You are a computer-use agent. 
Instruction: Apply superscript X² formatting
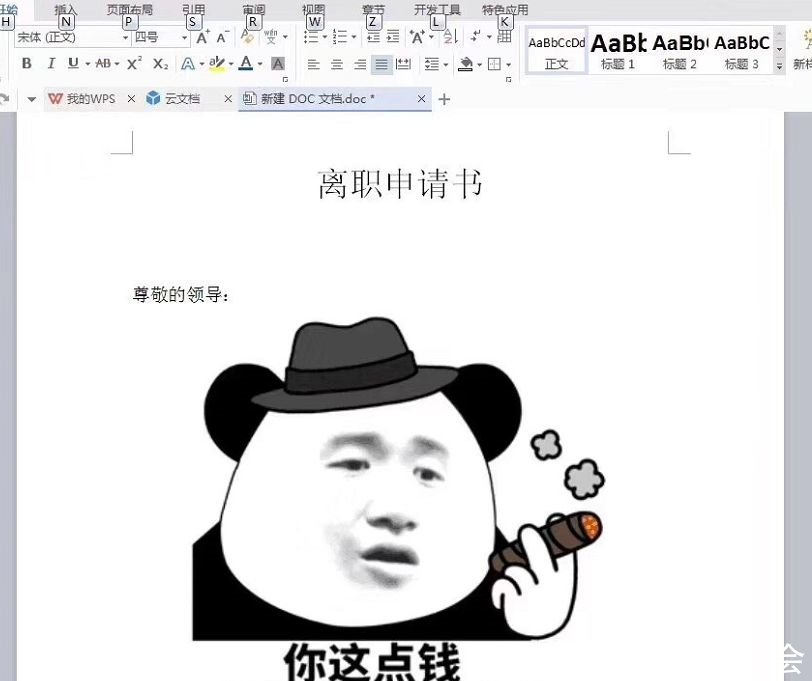pyautogui.click(x=134, y=64)
